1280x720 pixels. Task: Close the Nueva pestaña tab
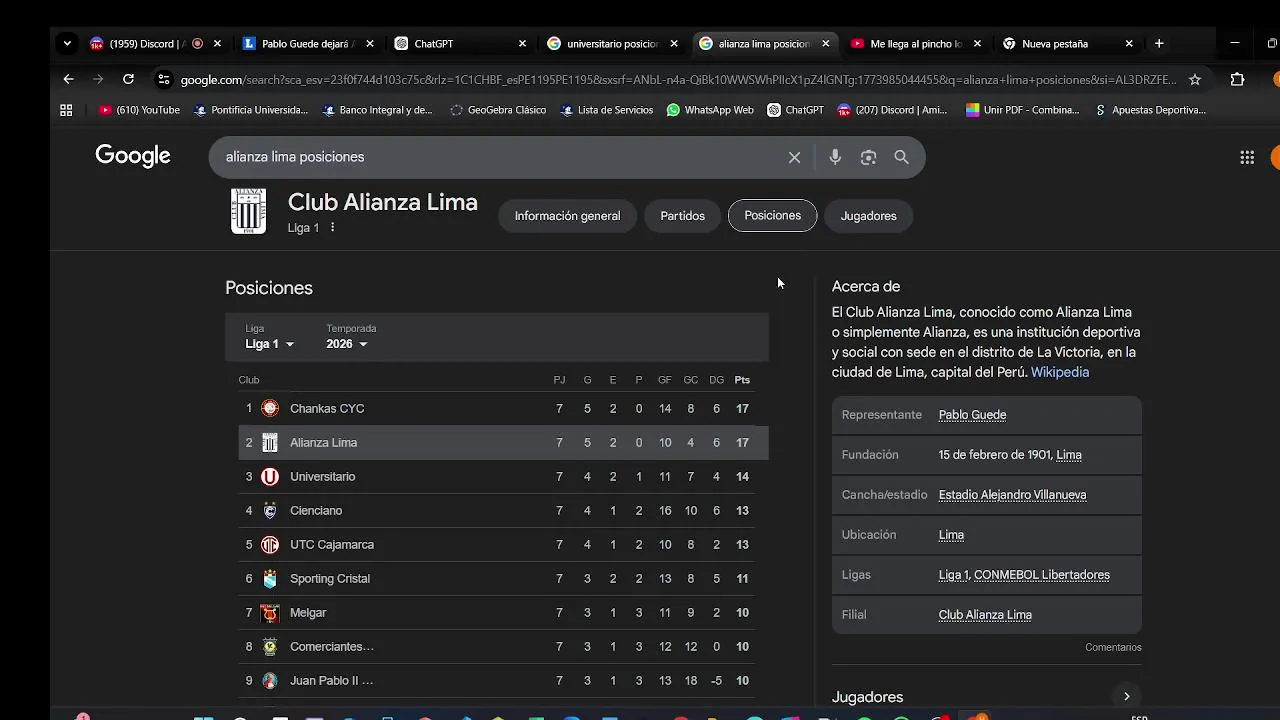coord(1129,44)
